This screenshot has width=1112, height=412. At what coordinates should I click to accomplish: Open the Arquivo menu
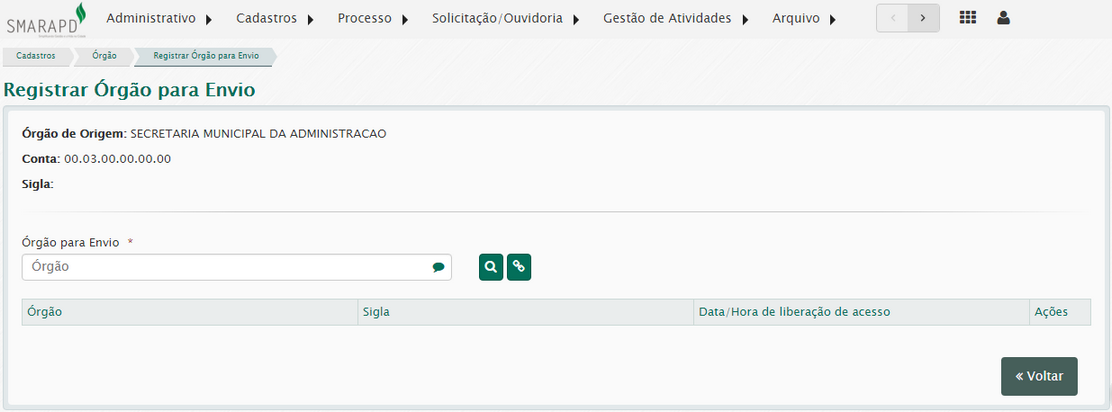point(804,18)
